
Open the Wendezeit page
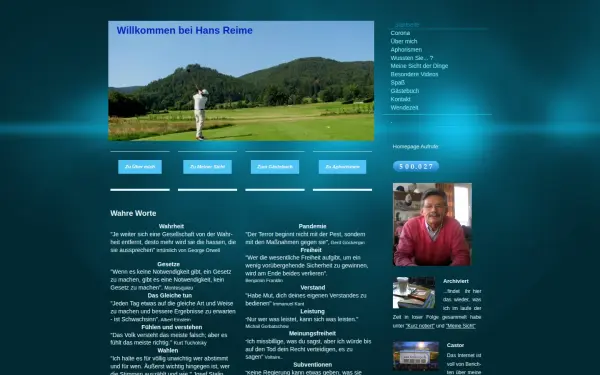tap(404, 108)
